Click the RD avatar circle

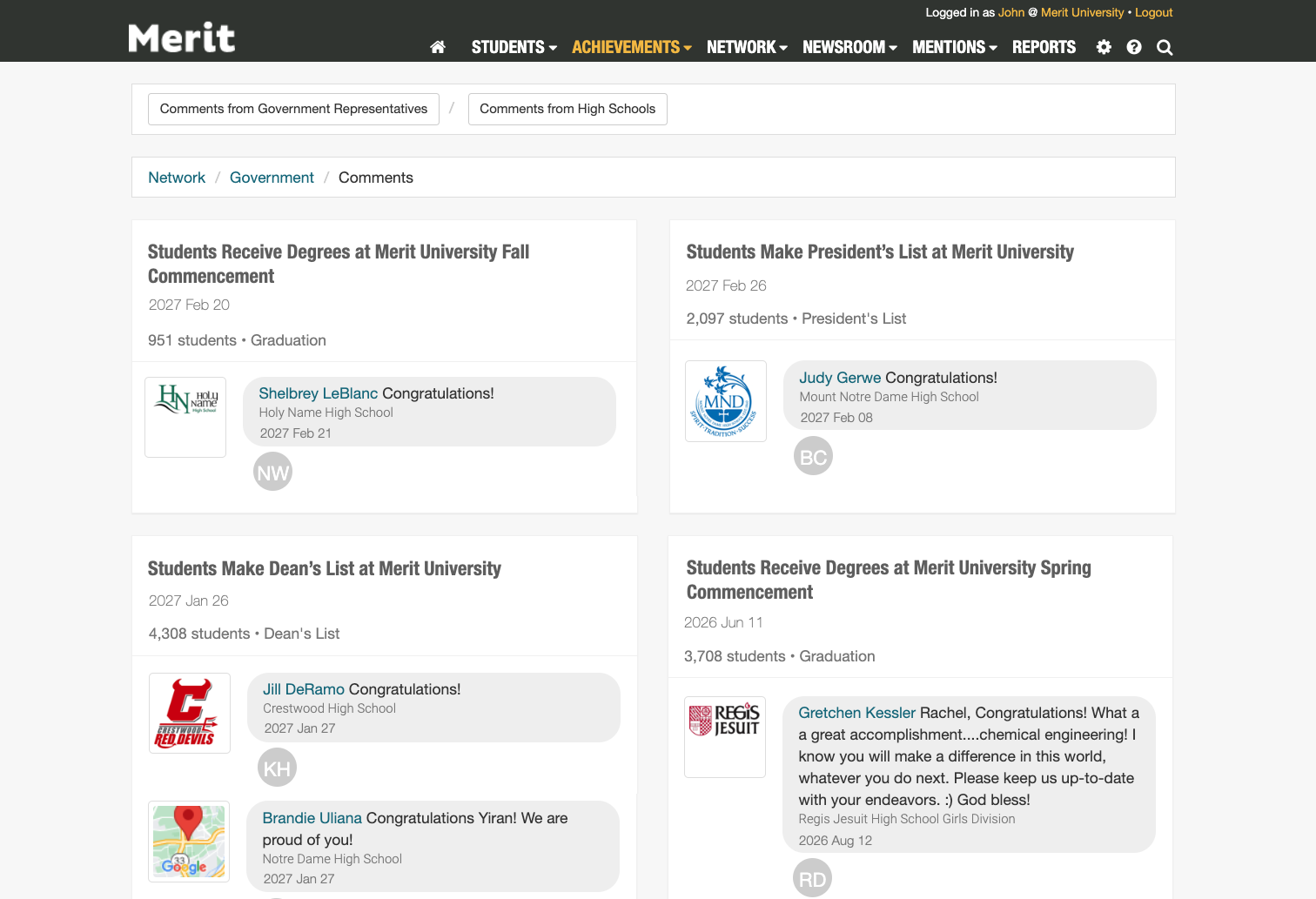pyautogui.click(x=812, y=877)
